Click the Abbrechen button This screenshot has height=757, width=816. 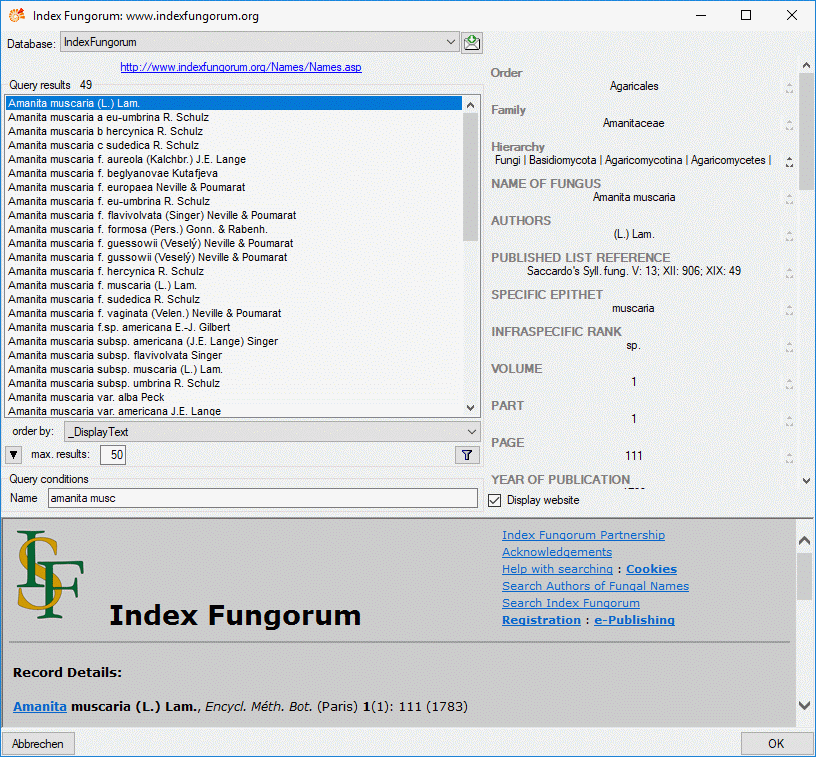coord(38,743)
